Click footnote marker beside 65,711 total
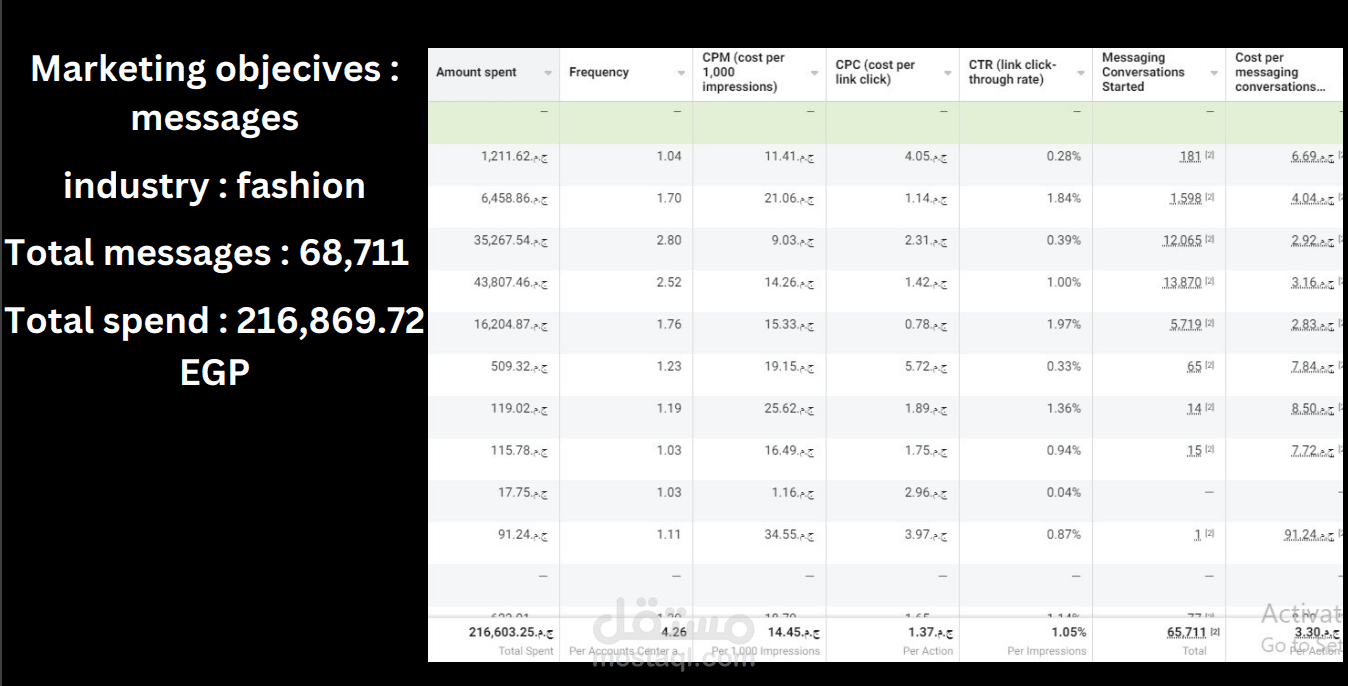 click(x=1215, y=632)
